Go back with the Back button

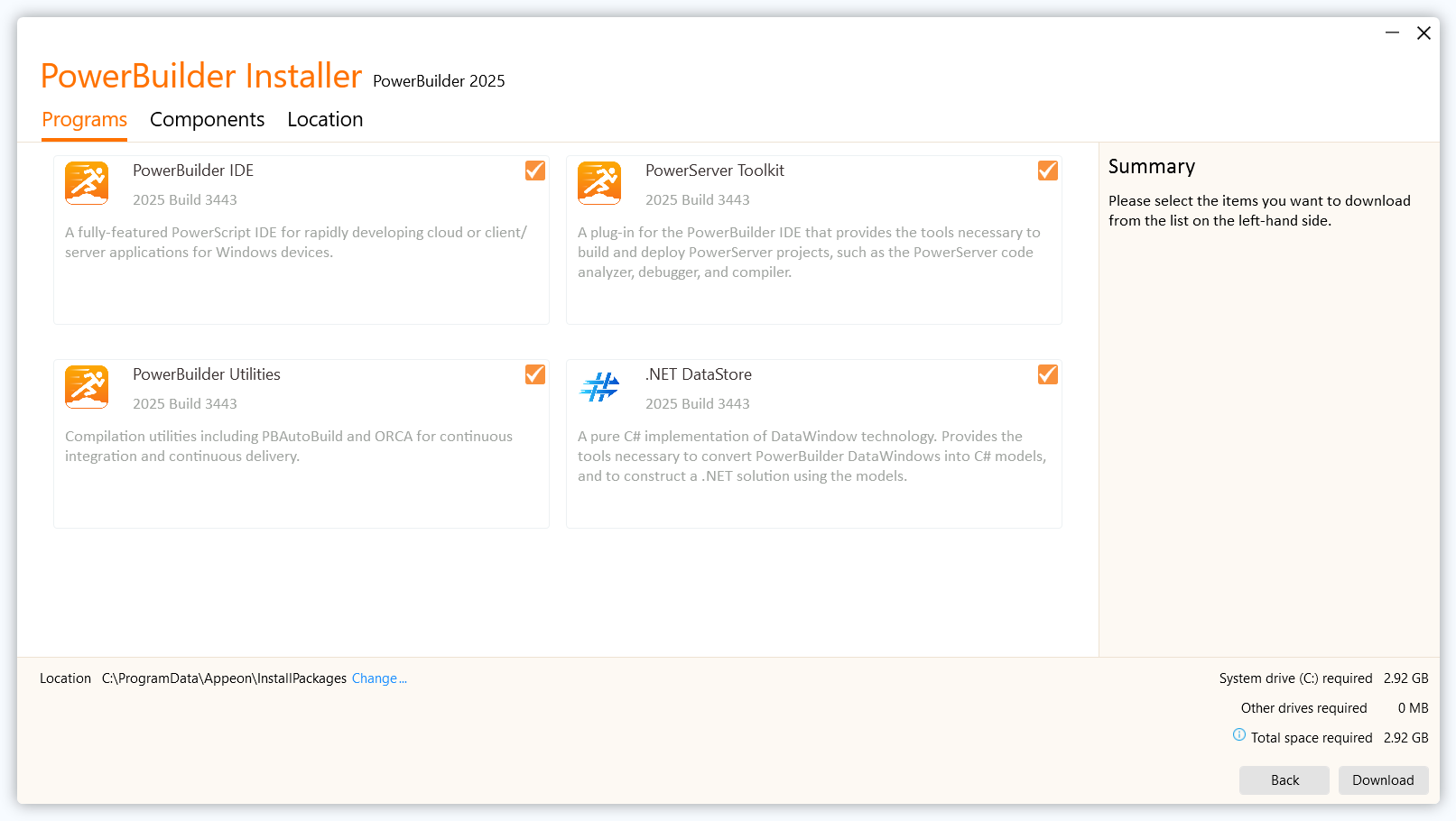click(x=1284, y=780)
